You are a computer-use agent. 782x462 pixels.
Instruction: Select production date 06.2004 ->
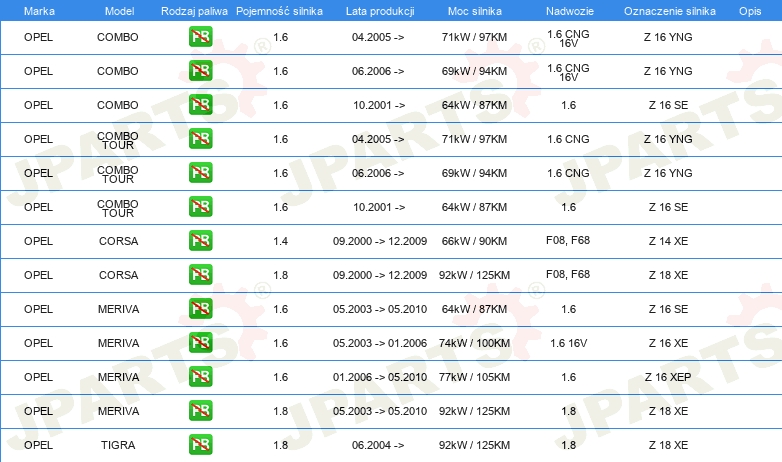(378, 445)
